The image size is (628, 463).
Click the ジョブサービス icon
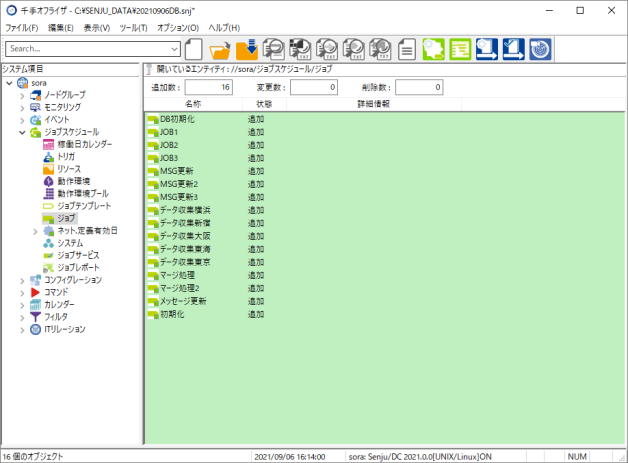[x=48, y=255]
